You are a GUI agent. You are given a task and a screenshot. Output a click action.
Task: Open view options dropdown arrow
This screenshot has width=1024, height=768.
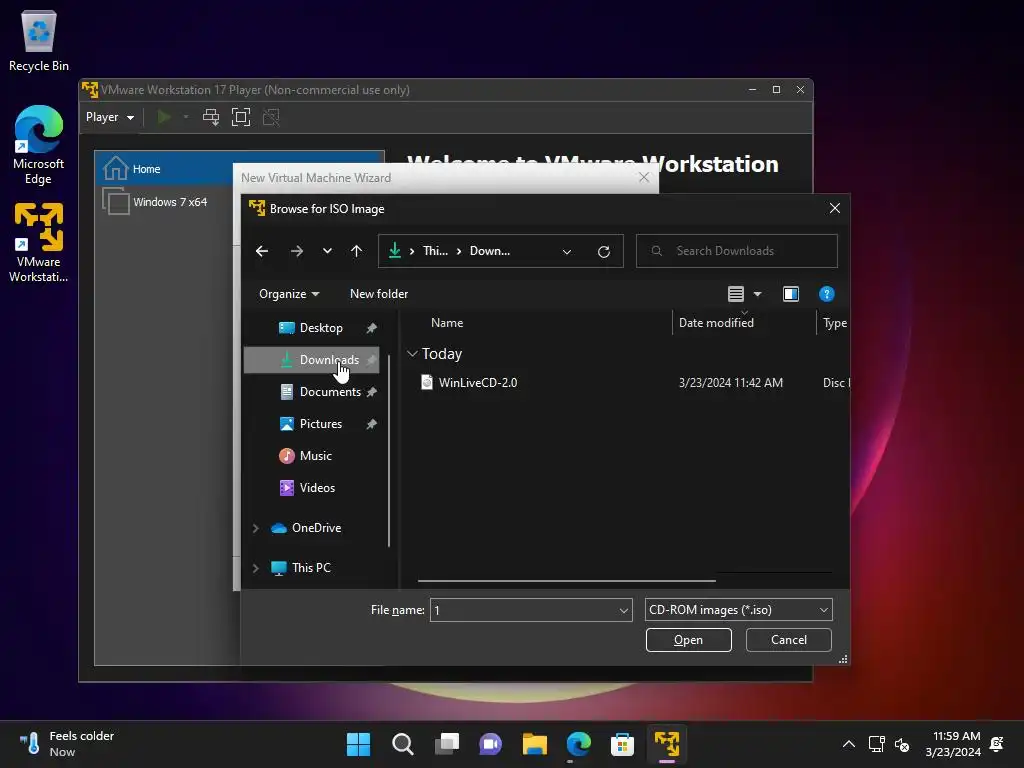click(758, 294)
